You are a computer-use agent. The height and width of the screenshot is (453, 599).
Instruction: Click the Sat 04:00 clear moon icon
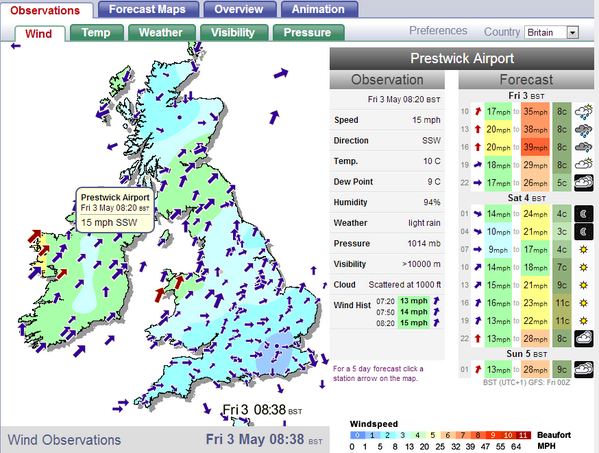[583, 231]
